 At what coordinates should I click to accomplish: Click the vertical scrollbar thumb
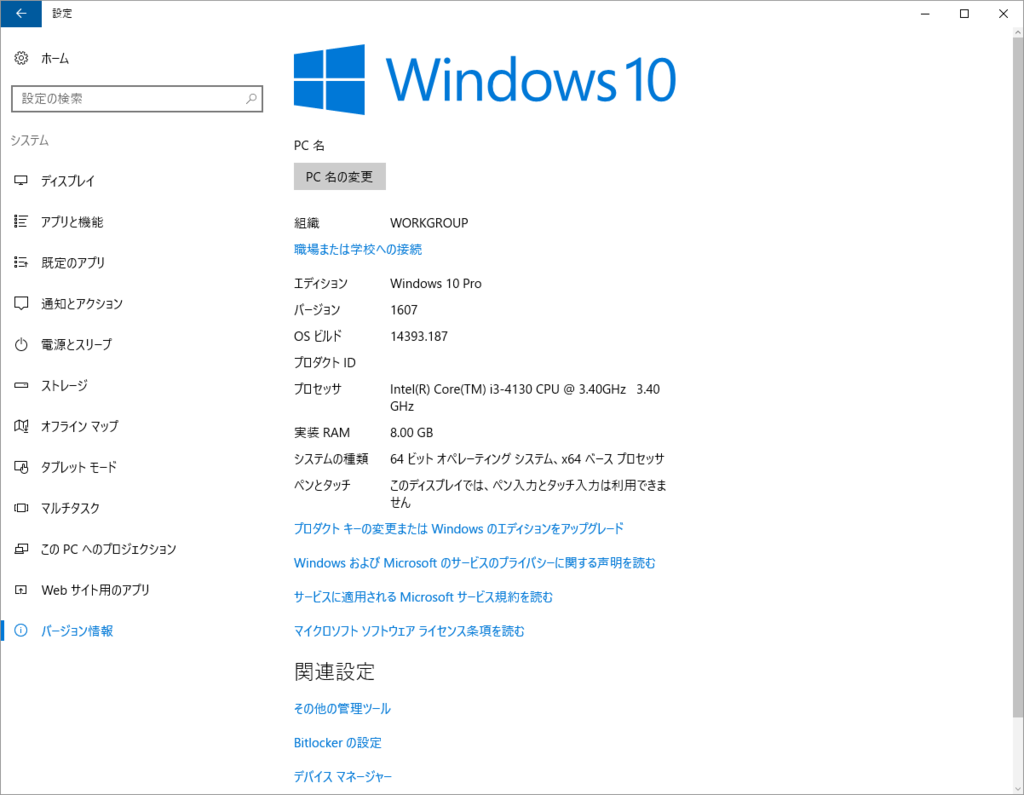(1018, 377)
